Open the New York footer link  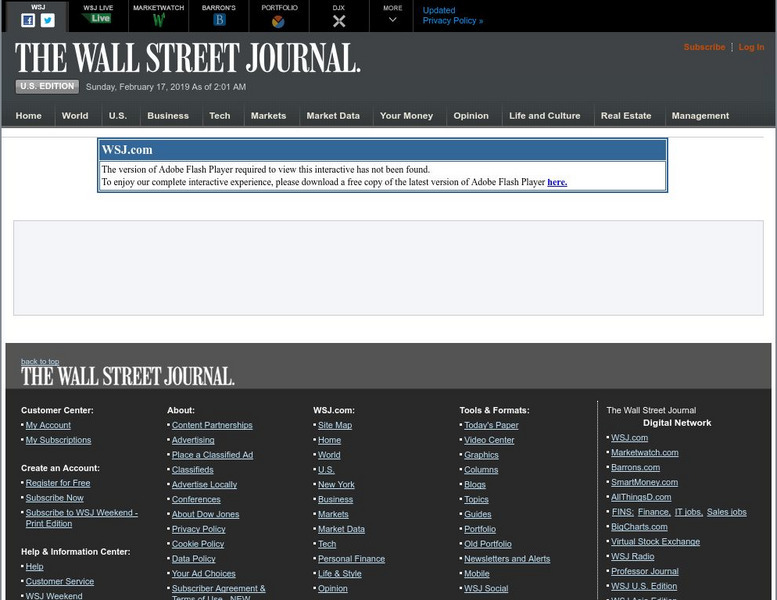(x=336, y=485)
